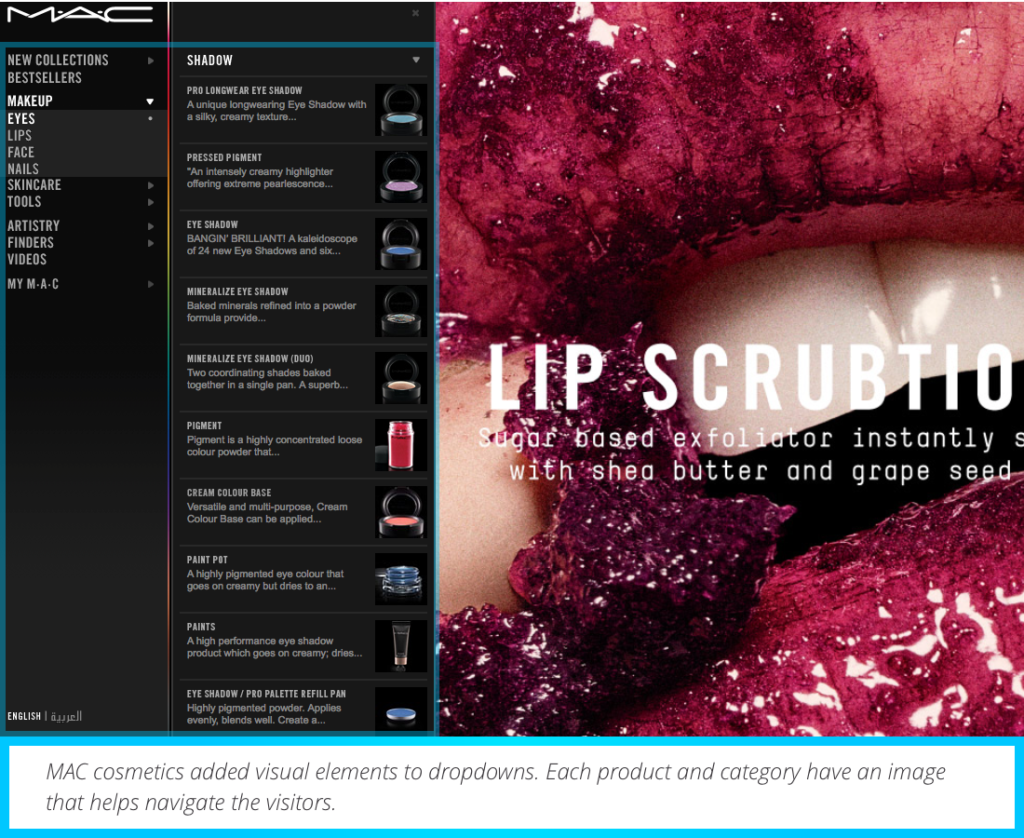Click the Shadow header label
The height and width of the screenshot is (838, 1024).
pos(210,61)
